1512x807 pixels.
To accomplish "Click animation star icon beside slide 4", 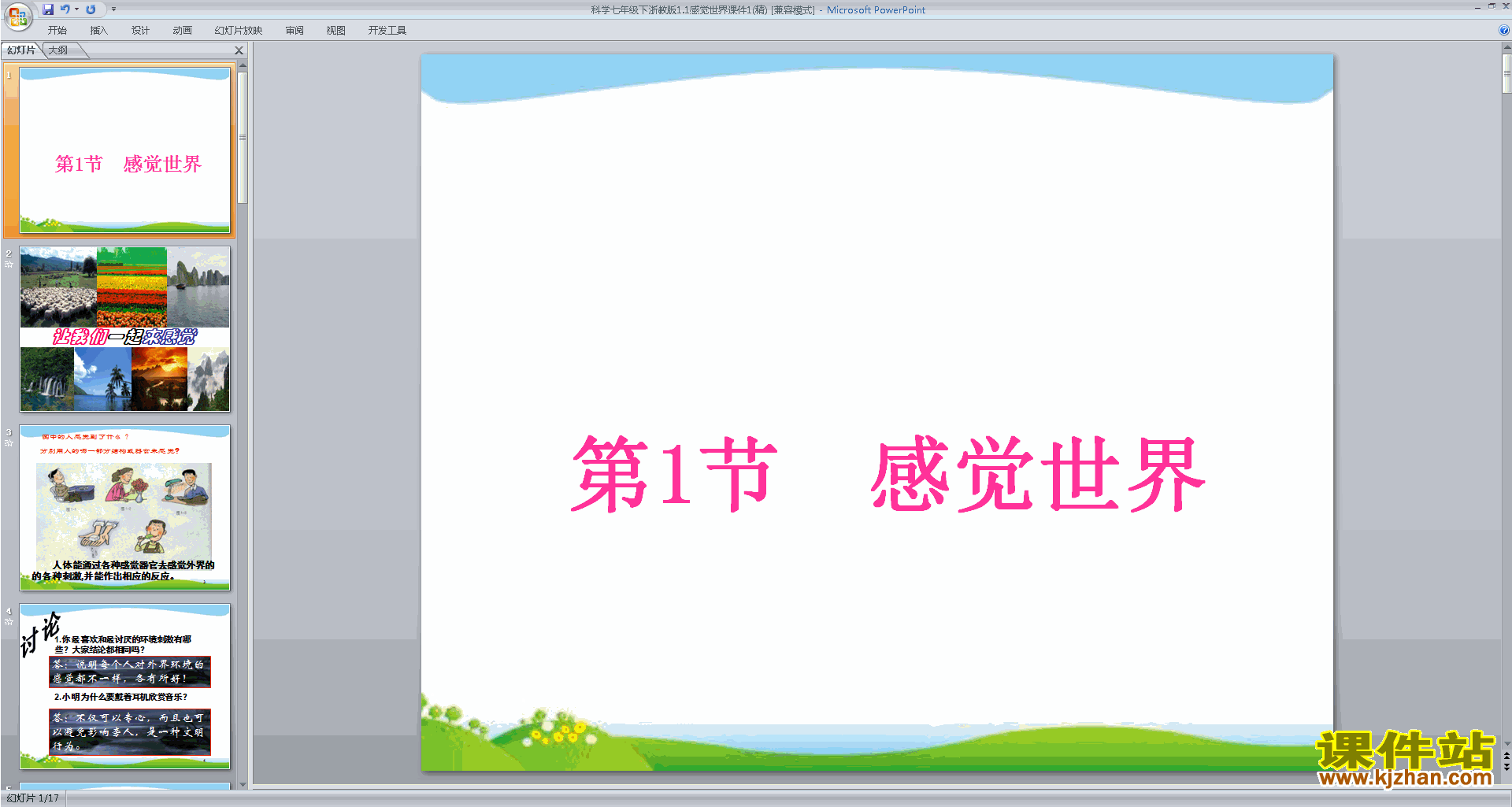I will [x=9, y=622].
